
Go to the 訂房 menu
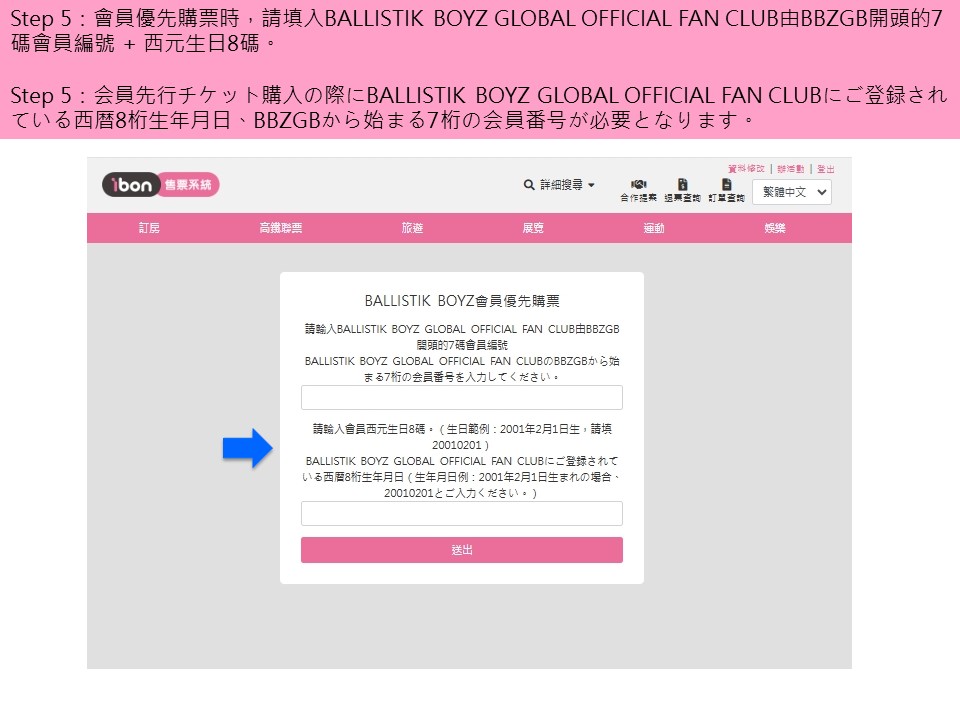[149, 228]
